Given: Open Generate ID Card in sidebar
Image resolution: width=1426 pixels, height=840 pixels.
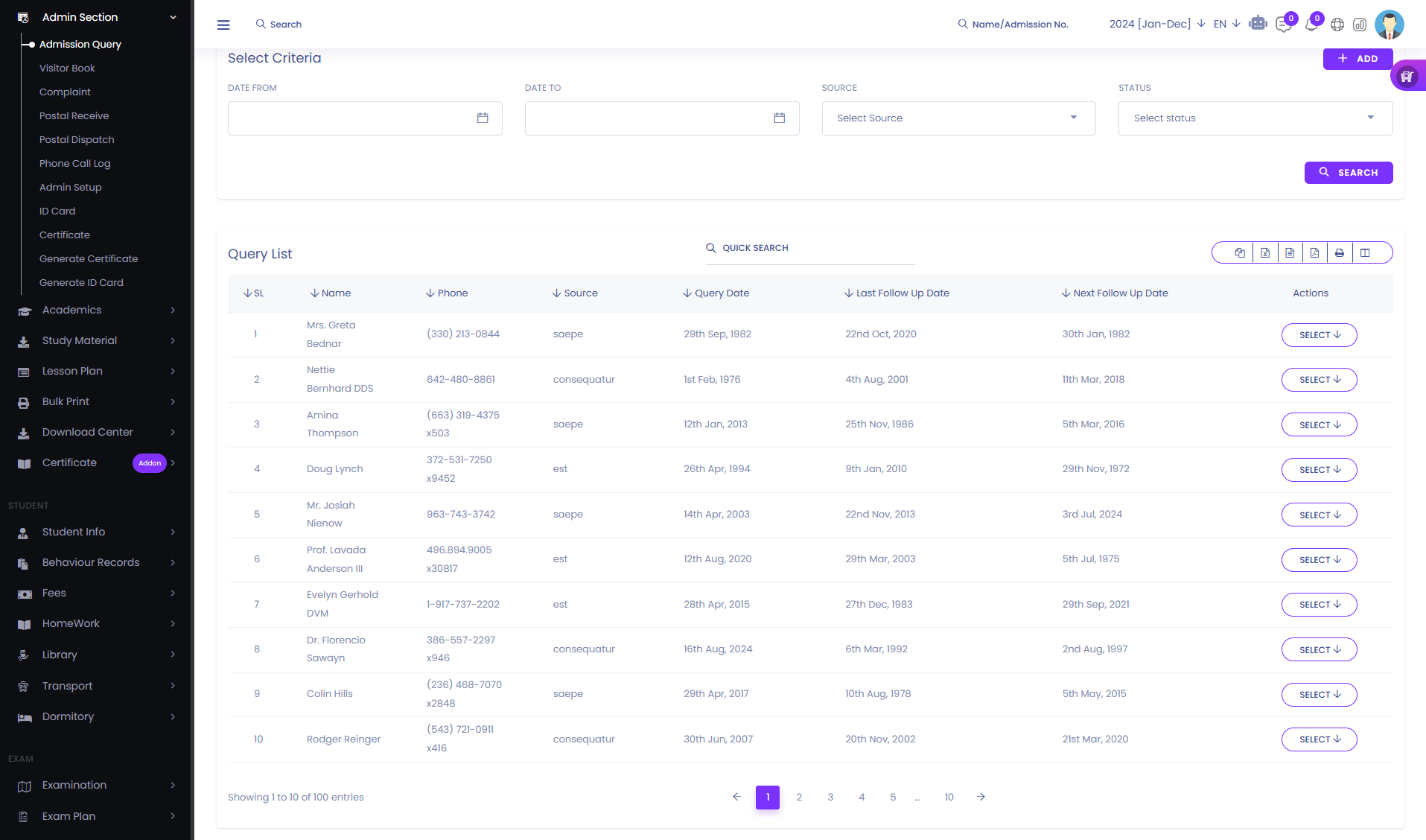Looking at the screenshot, I should (81, 282).
